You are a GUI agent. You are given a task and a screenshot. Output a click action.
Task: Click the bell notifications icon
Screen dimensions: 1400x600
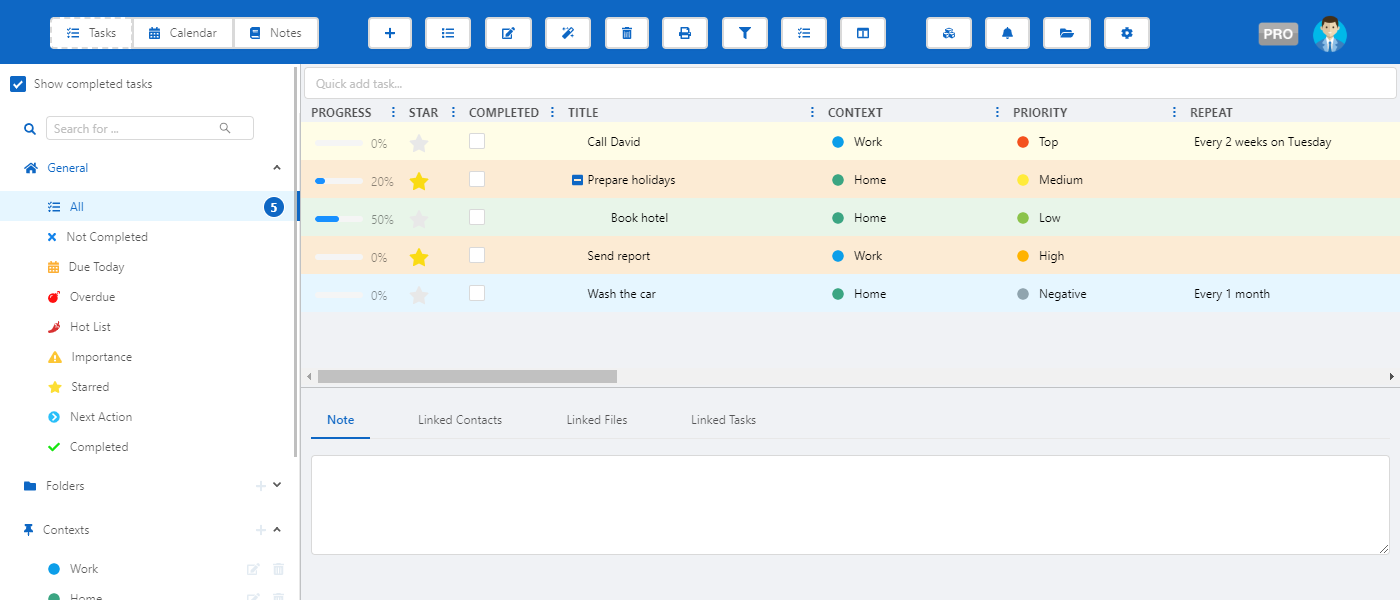(1007, 33)
